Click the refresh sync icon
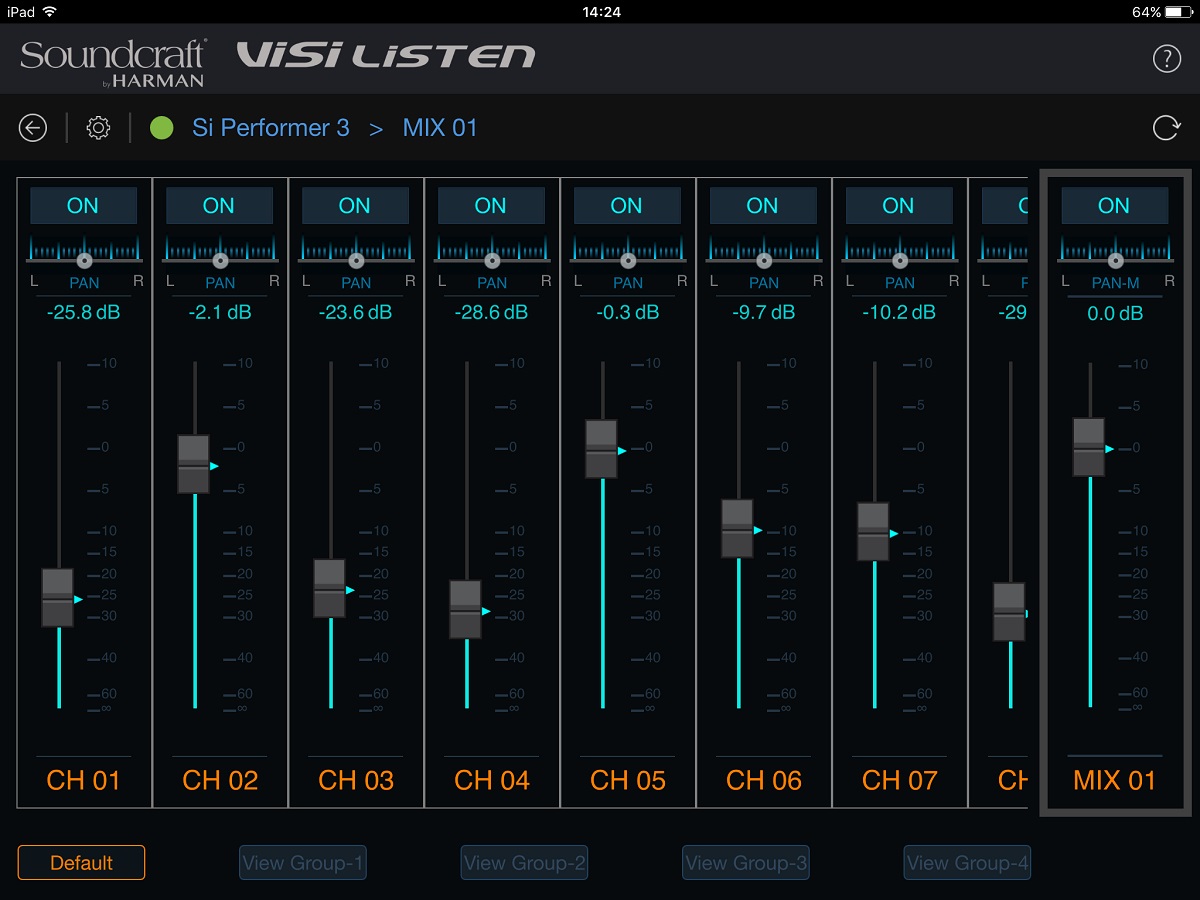This screenshot has width=1200, height=900. click(1166, 128)
